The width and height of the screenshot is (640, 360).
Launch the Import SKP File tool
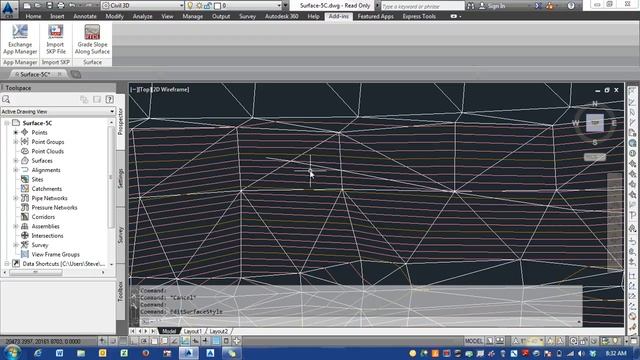[56, 39]
